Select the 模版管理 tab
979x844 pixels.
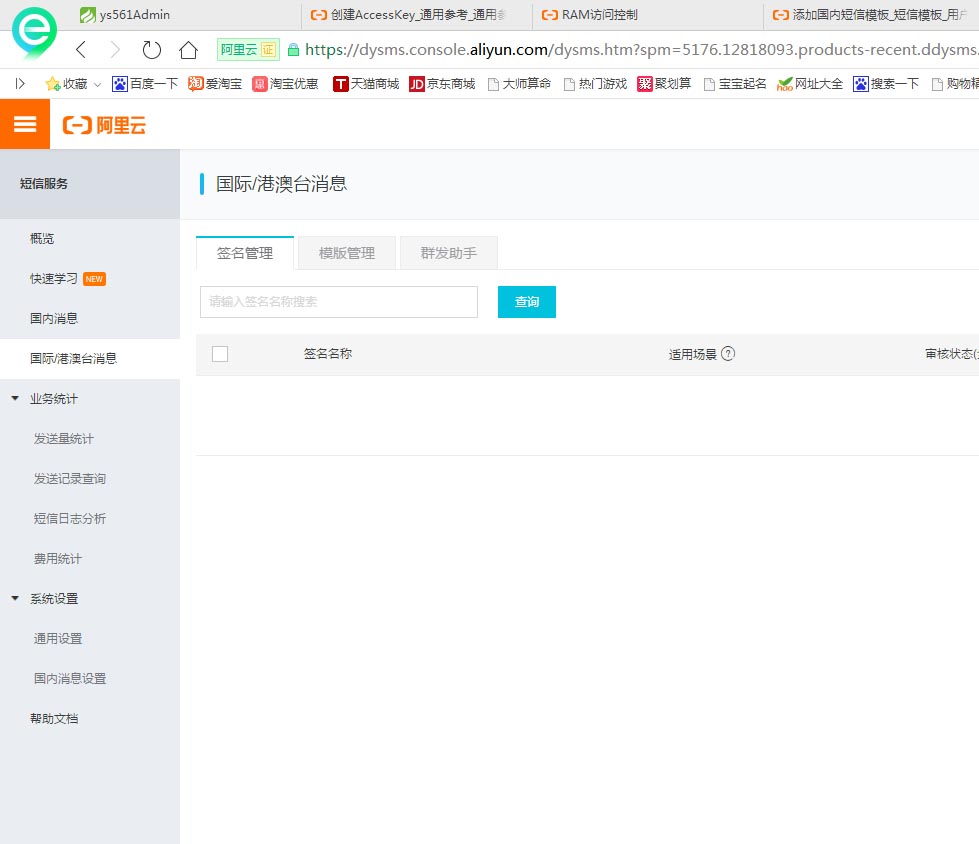[x=347, y=253]
